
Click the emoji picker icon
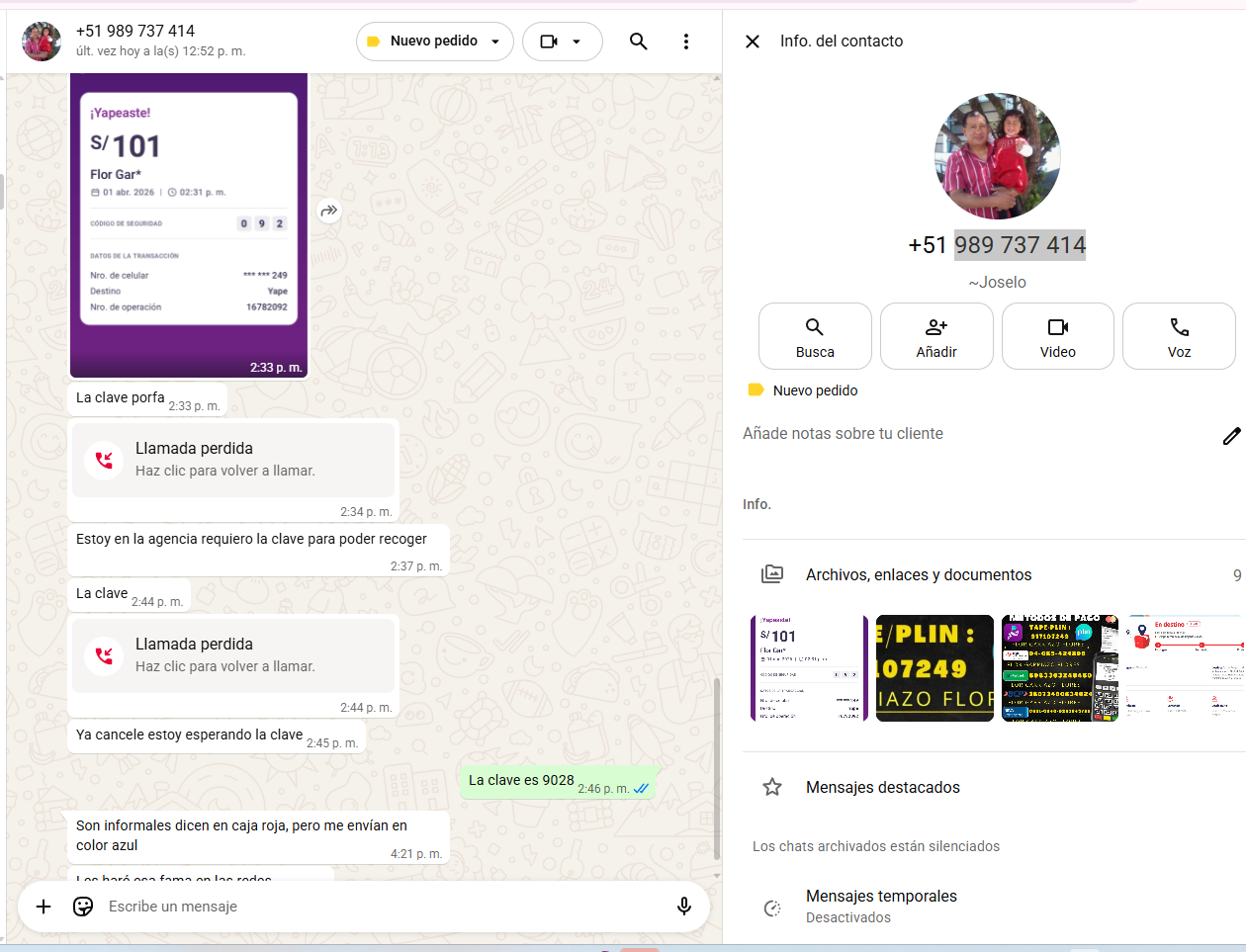83,907
